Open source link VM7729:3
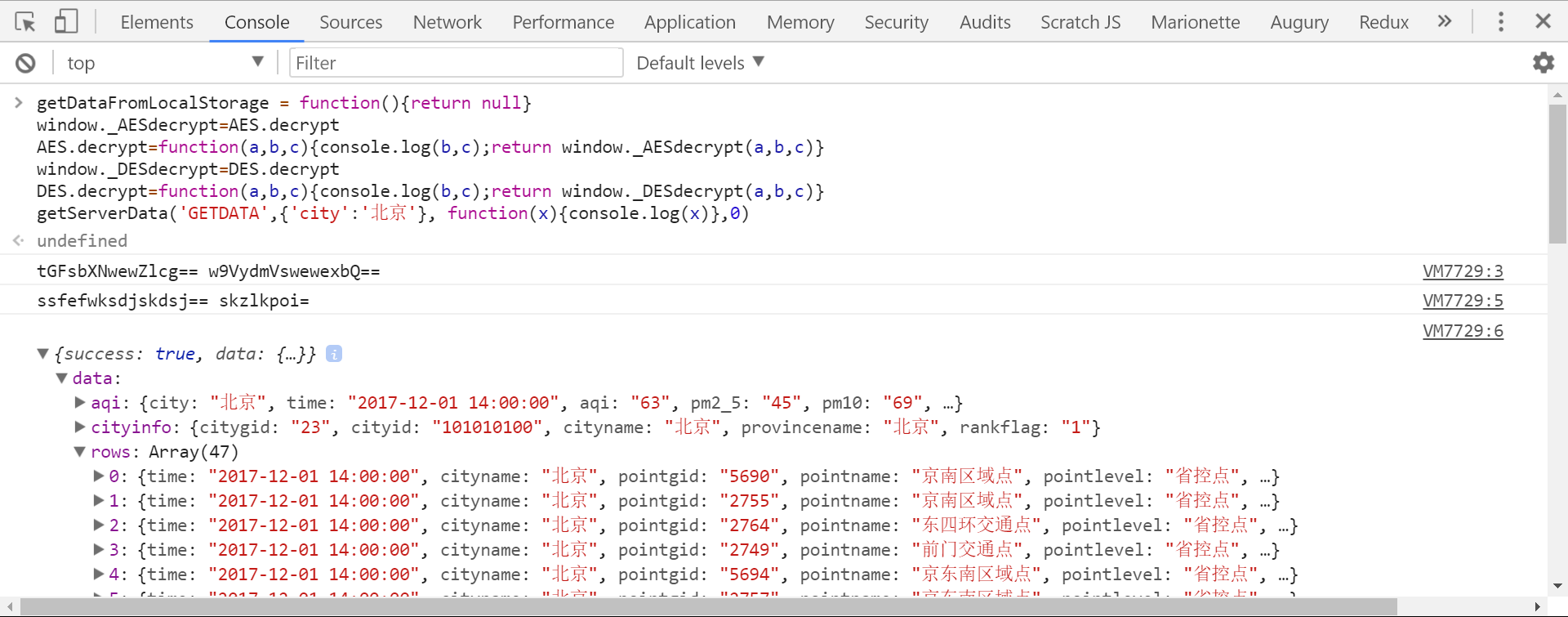 [1463, 271]
